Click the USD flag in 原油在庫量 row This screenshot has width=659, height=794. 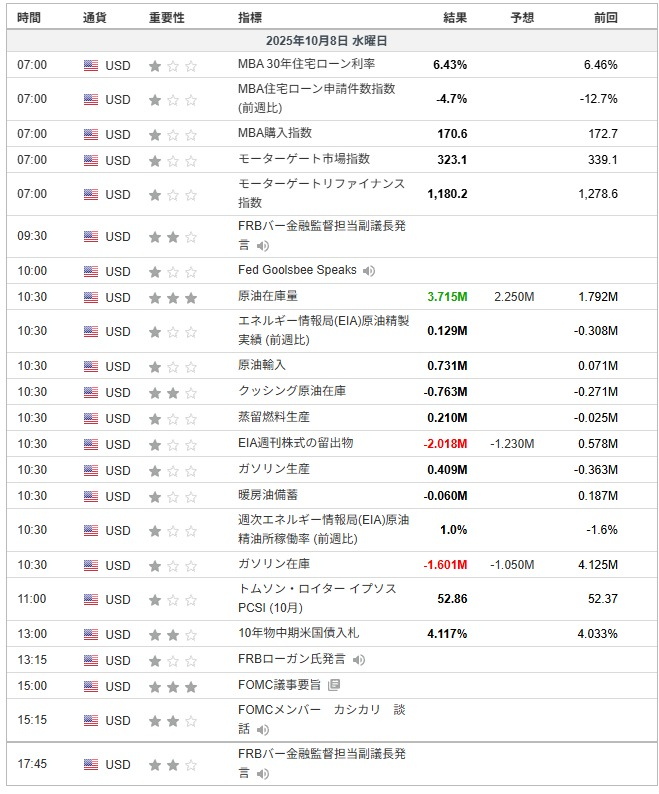click(x=91, y=298)
